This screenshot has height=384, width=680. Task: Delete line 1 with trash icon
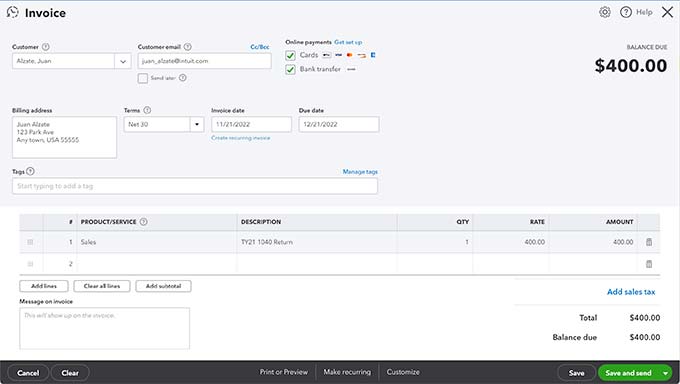coord(649,242)
